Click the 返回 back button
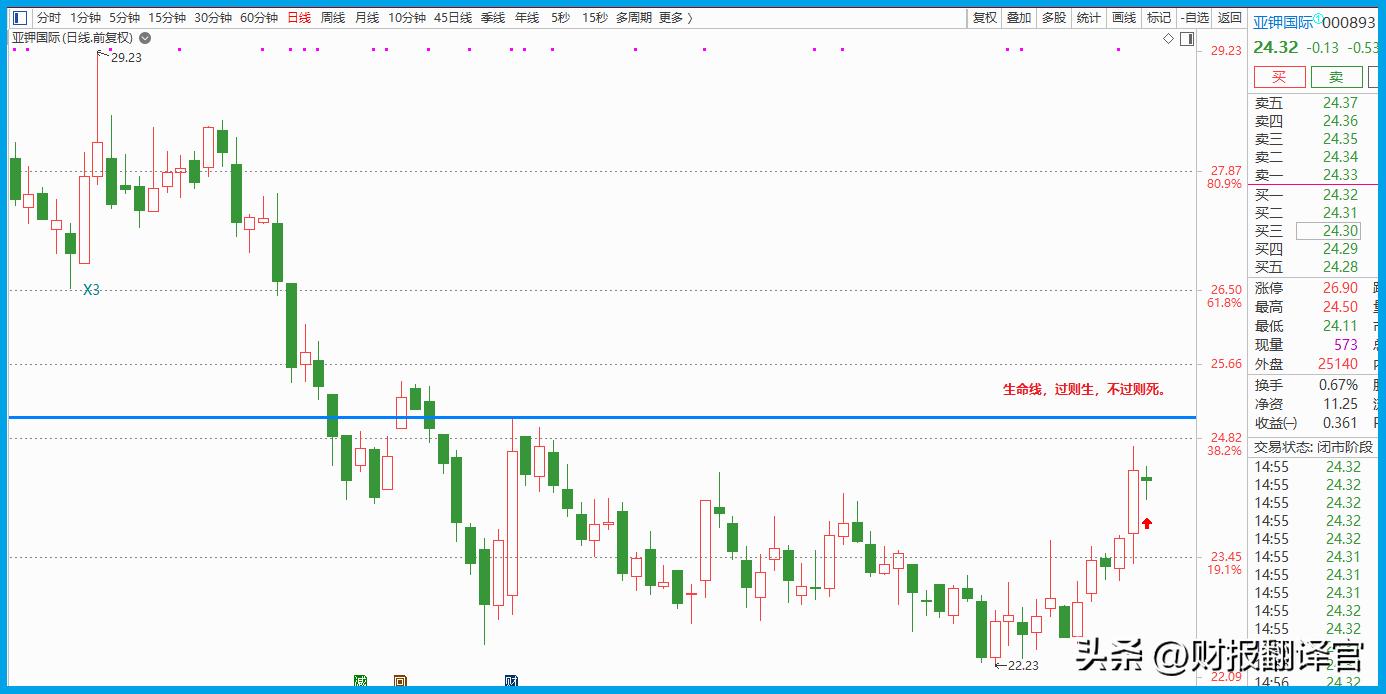 pos(1230,18)
